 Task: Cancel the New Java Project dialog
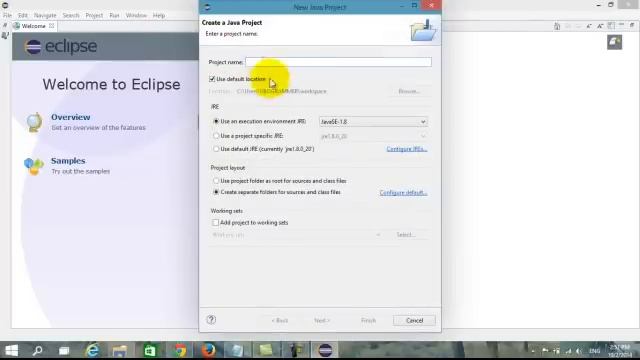(414, 320)
